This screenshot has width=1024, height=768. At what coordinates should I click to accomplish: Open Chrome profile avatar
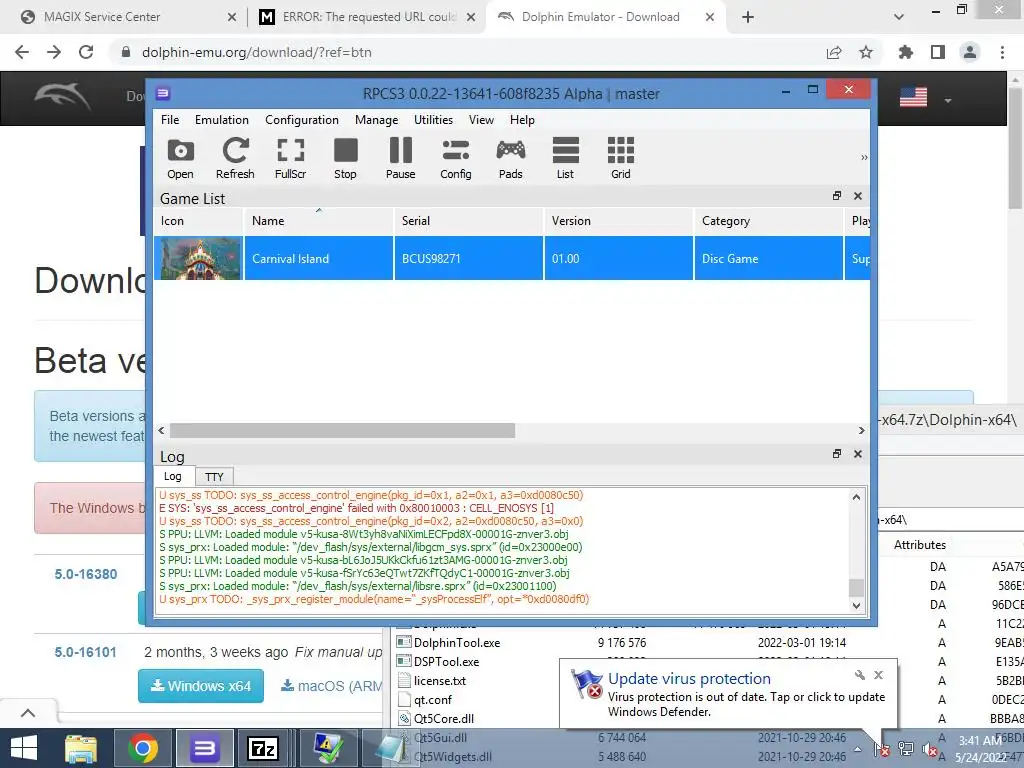[970, 52]
